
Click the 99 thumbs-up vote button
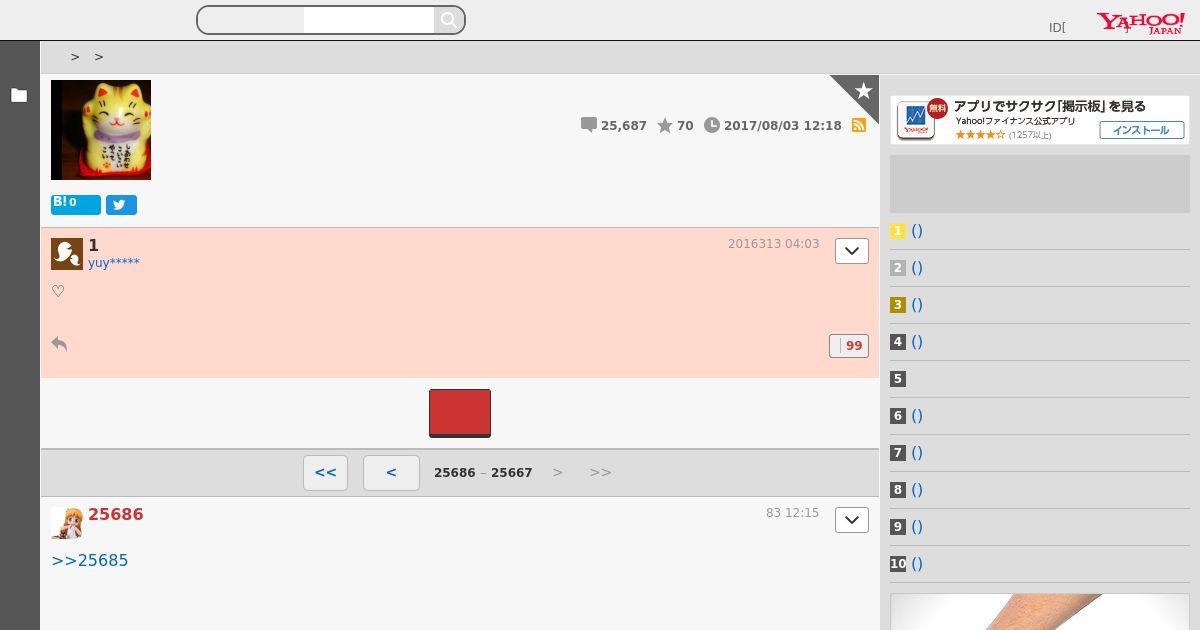(849, 346)
